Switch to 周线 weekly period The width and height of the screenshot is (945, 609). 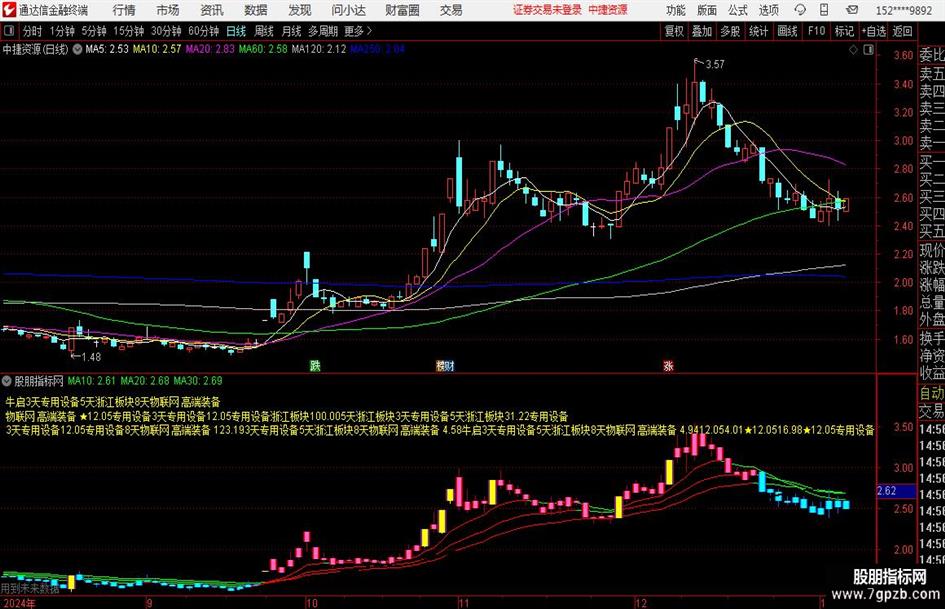(x=264, y=31)
